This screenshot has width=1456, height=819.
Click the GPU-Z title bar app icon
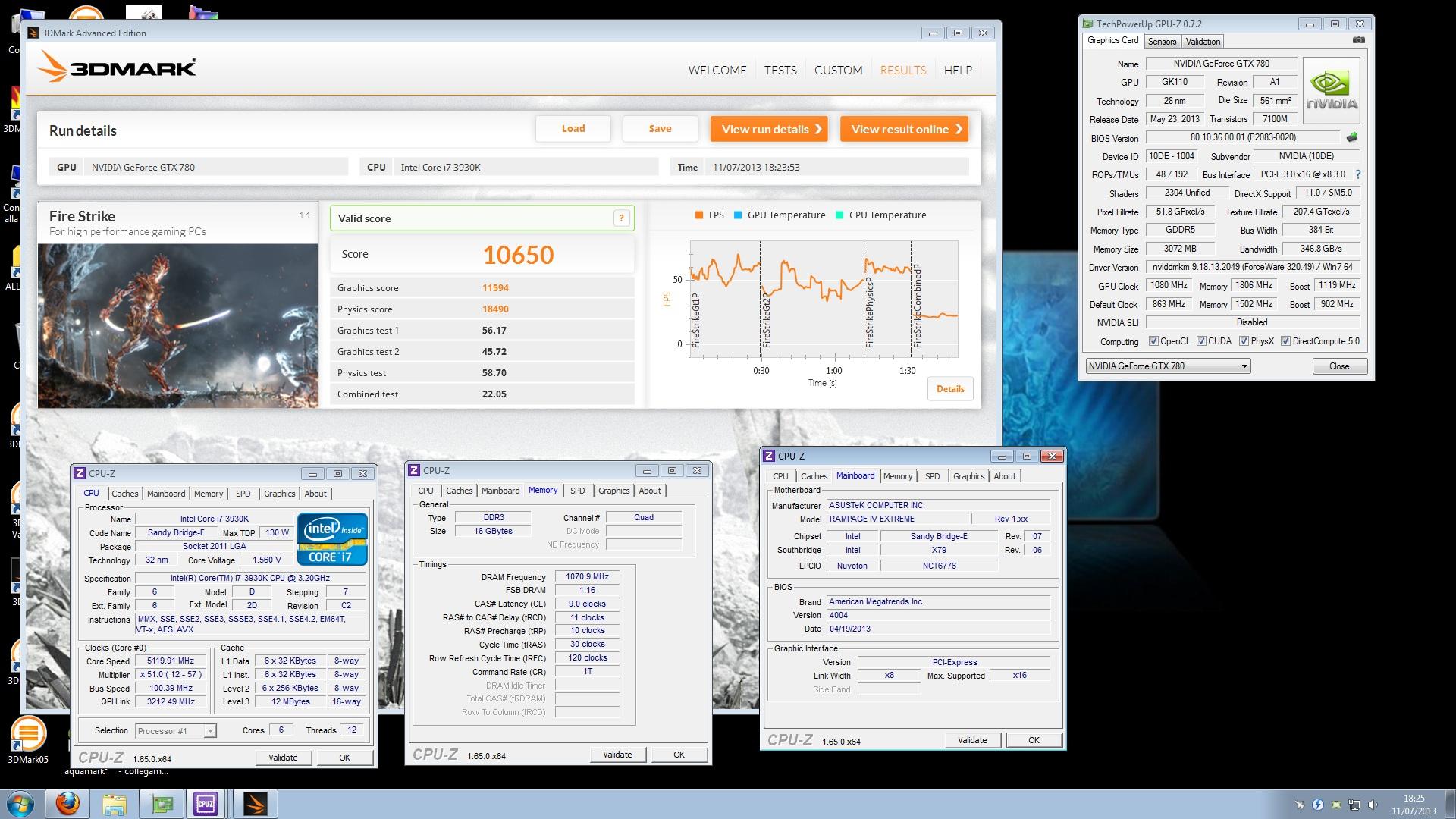[x=1088, y=24]
